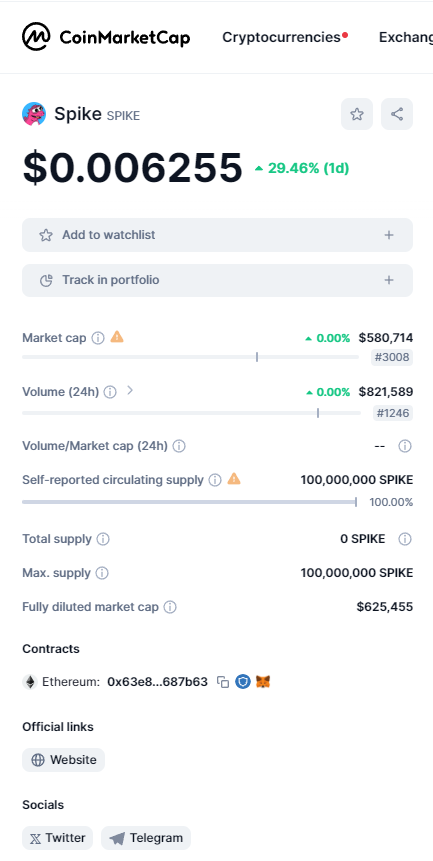433x861 pixels.
Task: Show the Market cap info tooltip icon
Action: coord(98,338)
